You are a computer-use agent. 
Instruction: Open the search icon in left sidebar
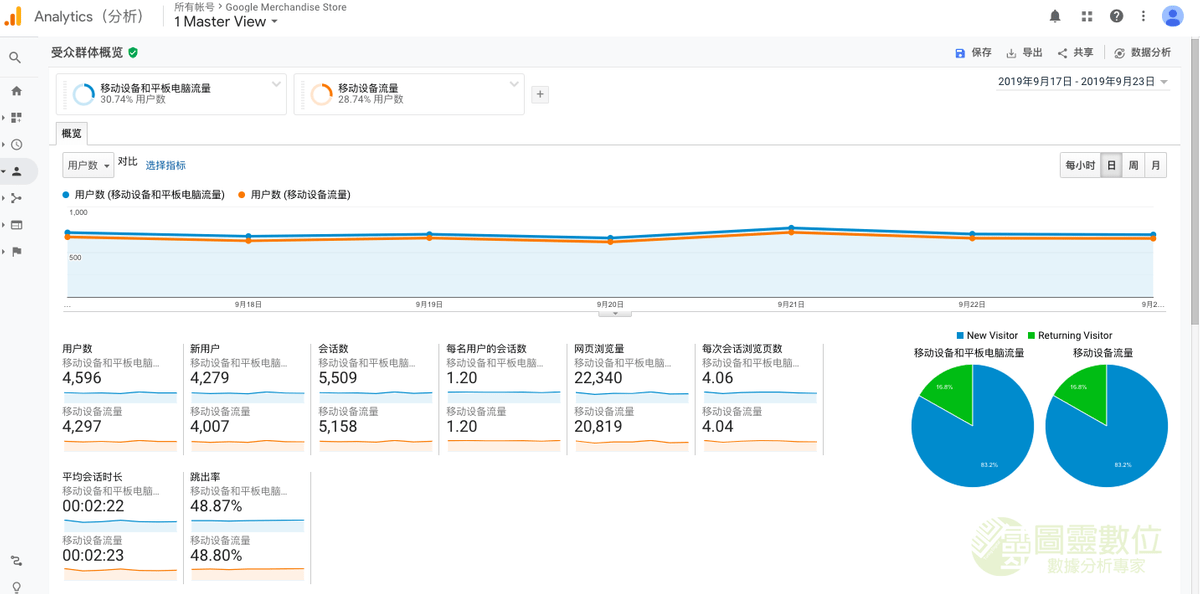[x=15, y=58]
